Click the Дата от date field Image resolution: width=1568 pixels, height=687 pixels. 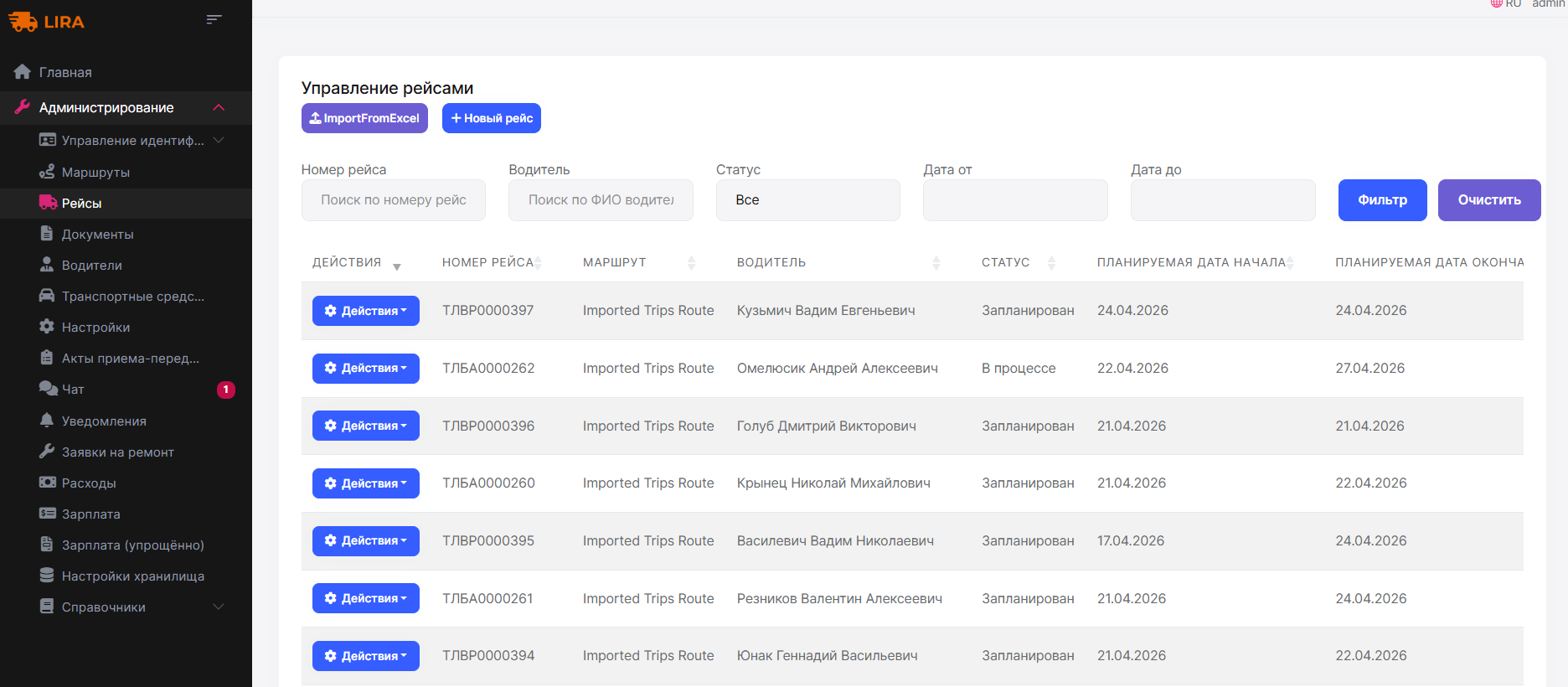pyautogui.click(x=1015, y=200)
